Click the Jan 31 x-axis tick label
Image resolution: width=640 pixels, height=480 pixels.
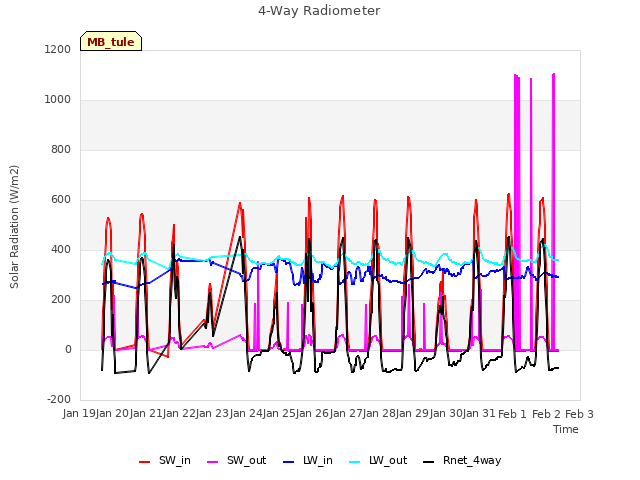(x=479, y=414)
